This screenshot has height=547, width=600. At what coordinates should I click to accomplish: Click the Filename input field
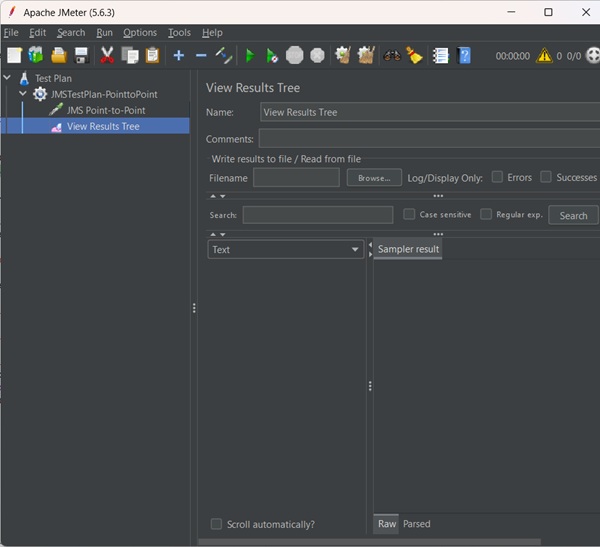tap(296, 177)
